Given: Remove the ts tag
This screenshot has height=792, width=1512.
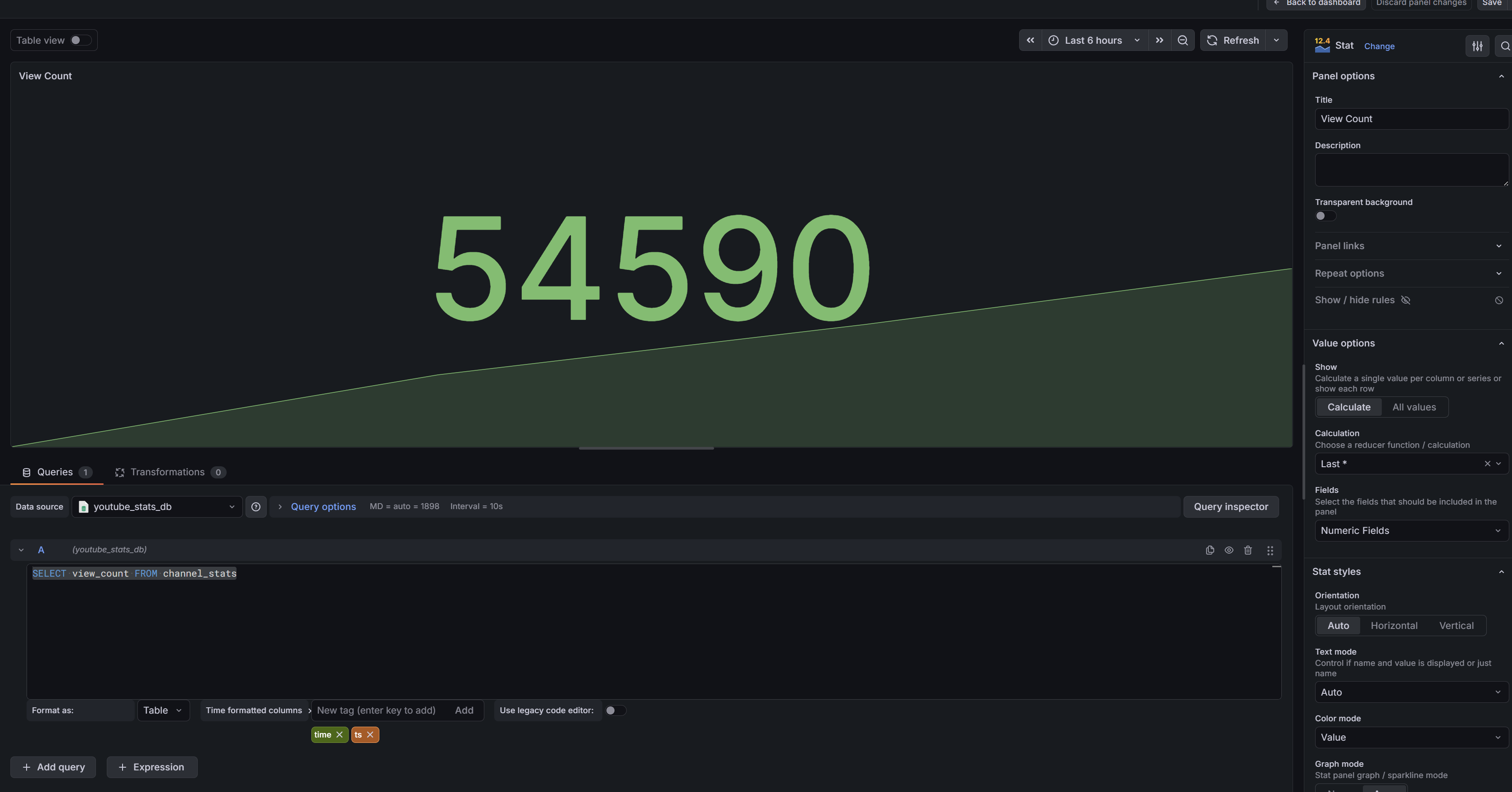Looking at the screenshot, I should [370, 734].
